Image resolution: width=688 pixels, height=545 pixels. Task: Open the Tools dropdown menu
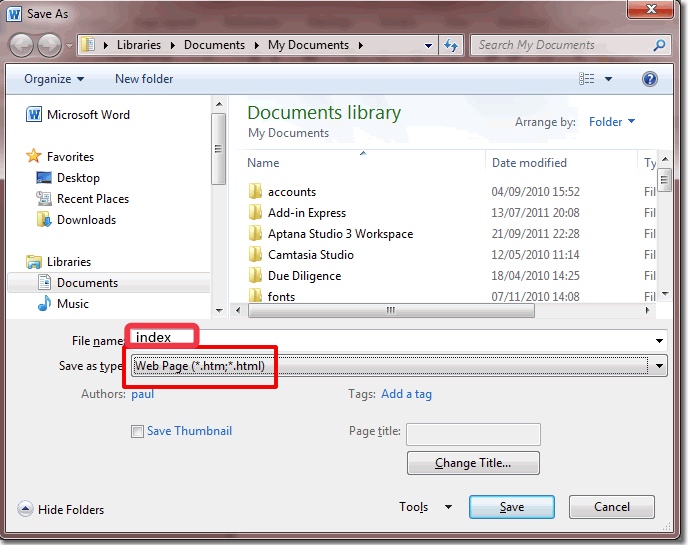(x=425, y=507)
